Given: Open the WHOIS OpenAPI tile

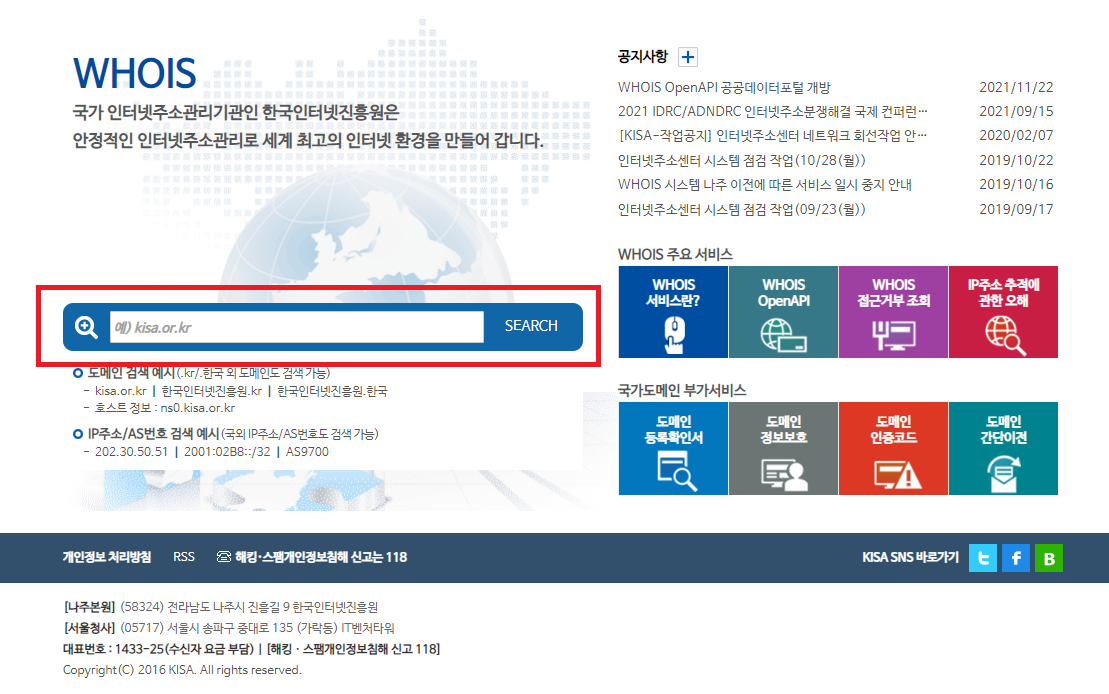Looking at the screenshot, I should [783, 312].
